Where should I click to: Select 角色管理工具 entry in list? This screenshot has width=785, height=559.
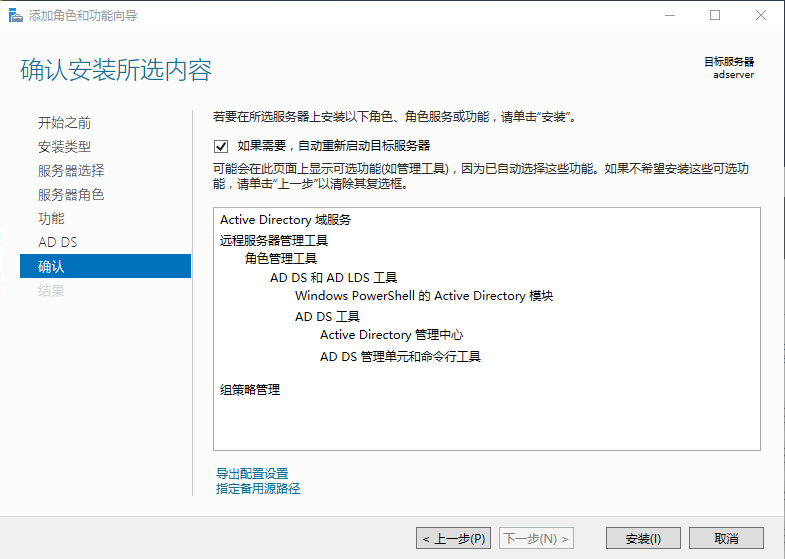281,258
